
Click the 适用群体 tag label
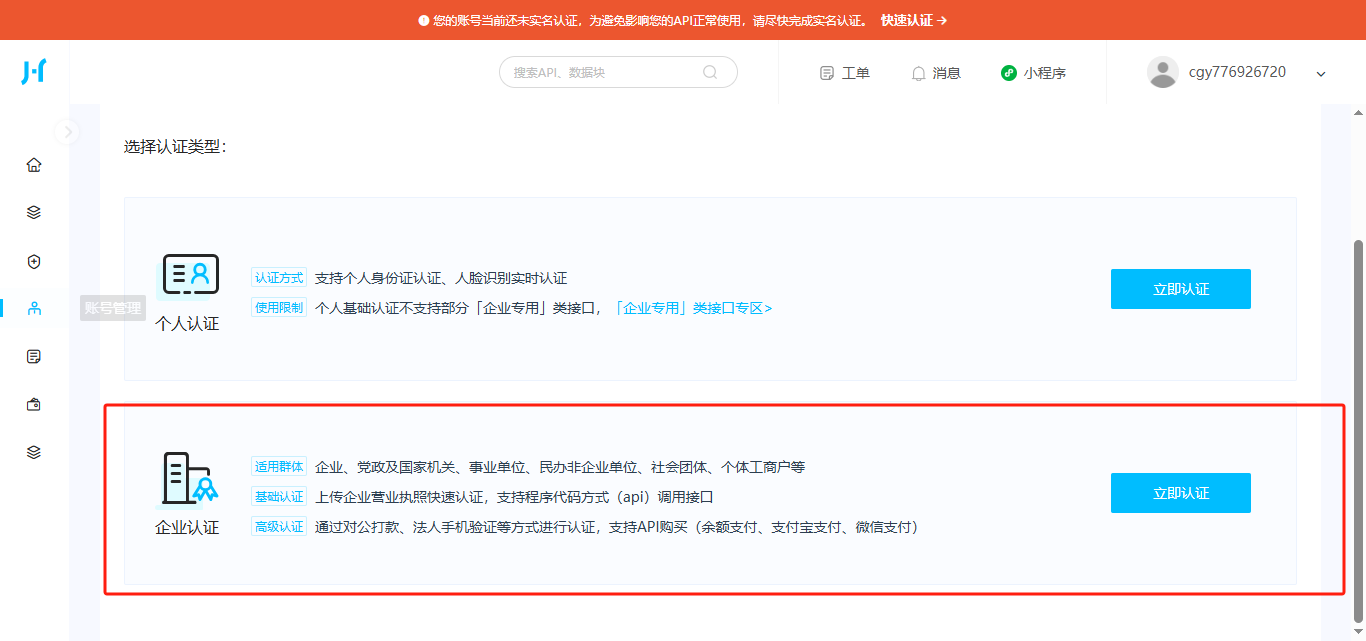tap(279, 467)
